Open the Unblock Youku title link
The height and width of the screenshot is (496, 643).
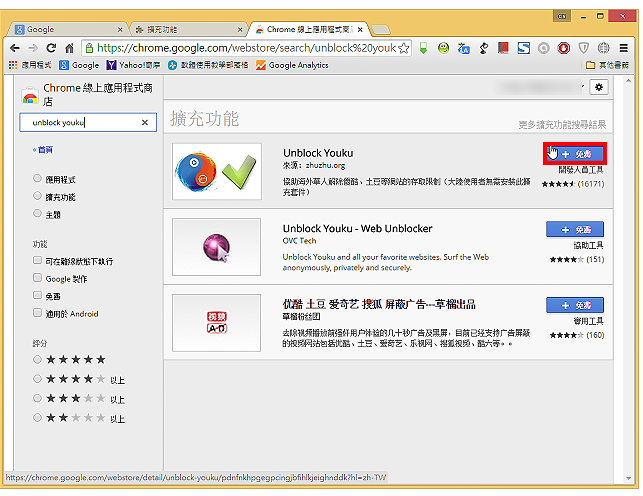(318, 153)
